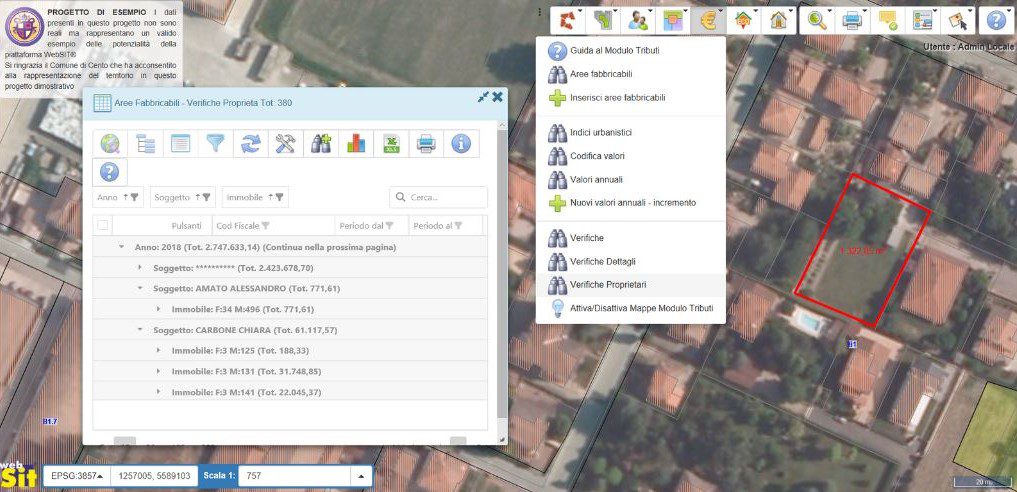The height and width of the screenshot is (492, 1017).
Task: Click the funnel filter icon in panel toolbar
Action: [215, 144]
